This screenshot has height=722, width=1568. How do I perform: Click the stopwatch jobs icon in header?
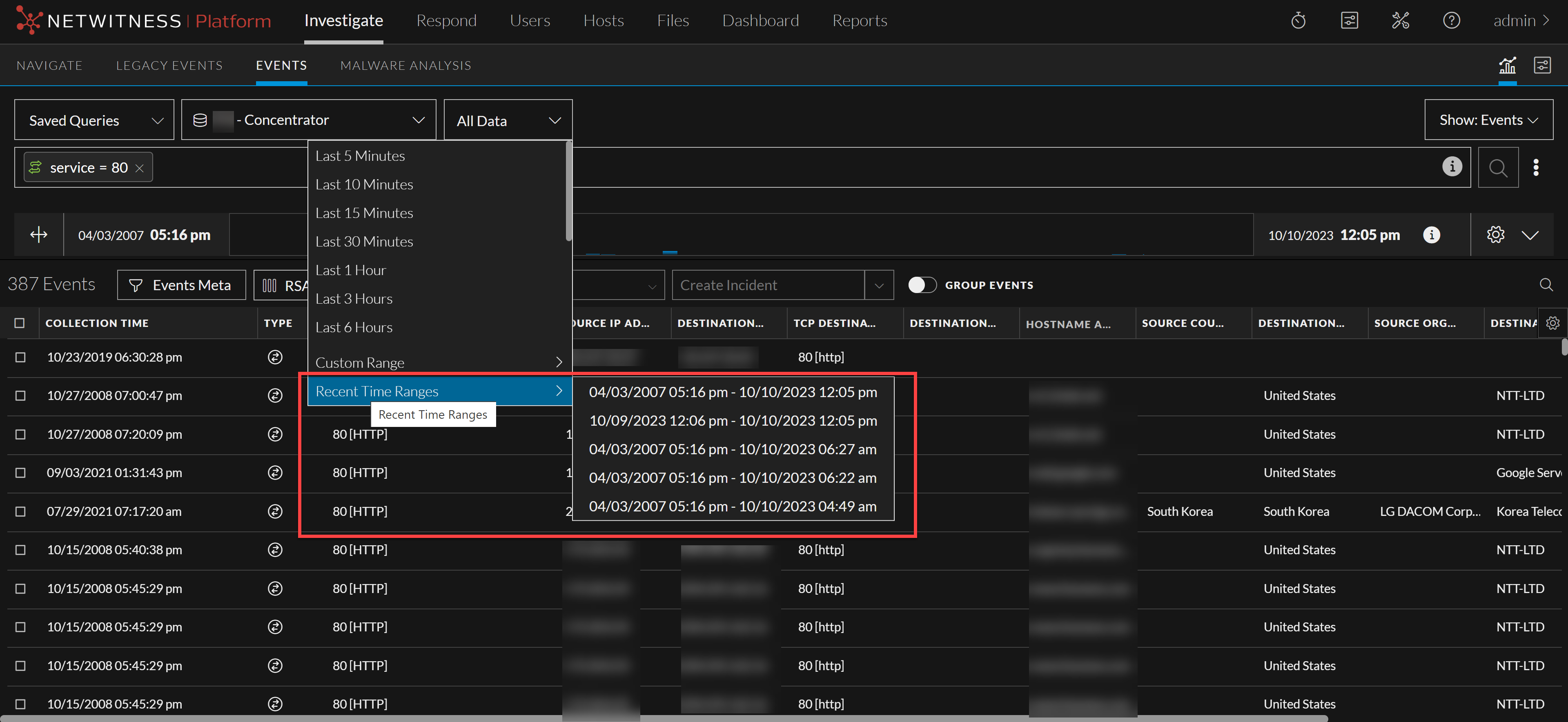coord(1298,21)
